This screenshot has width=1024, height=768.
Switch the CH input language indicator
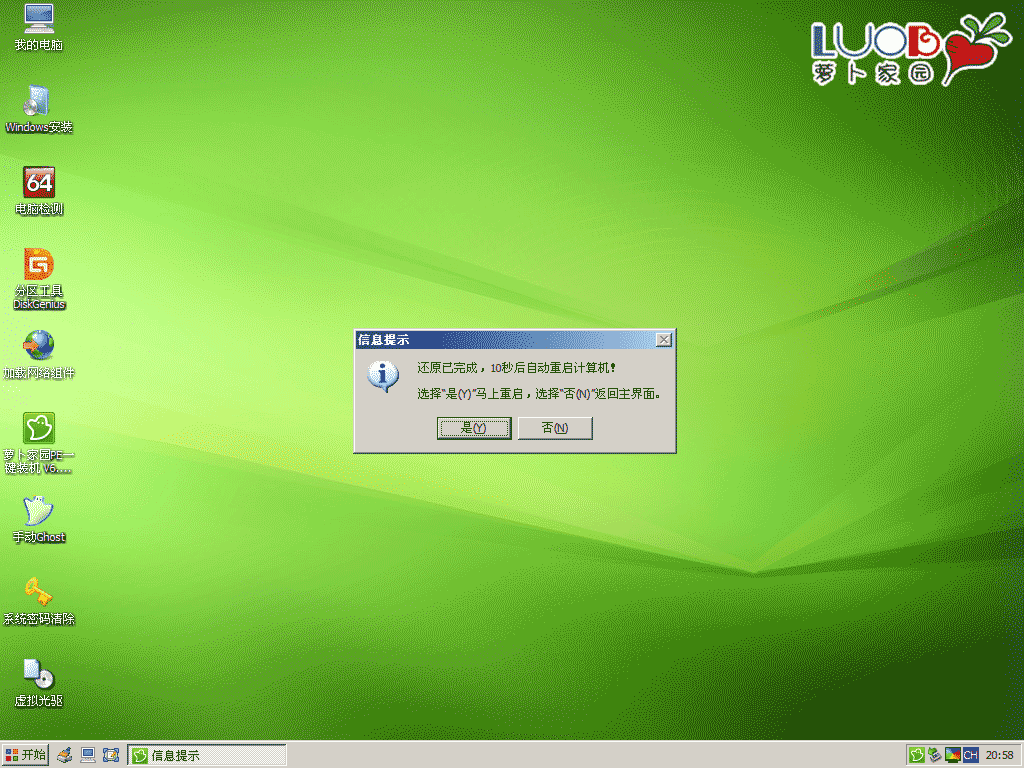[970, 755]
